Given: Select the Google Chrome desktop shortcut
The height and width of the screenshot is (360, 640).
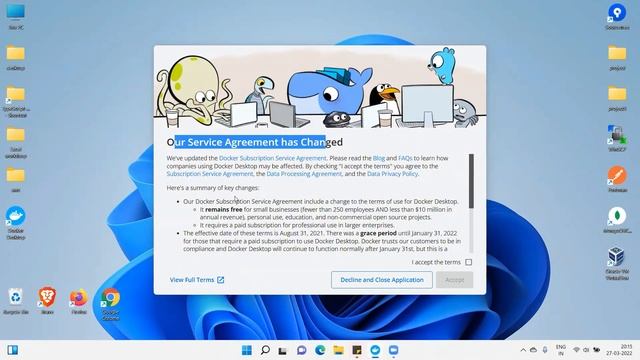Looking at the screenshot, I should tap(111, 304).
